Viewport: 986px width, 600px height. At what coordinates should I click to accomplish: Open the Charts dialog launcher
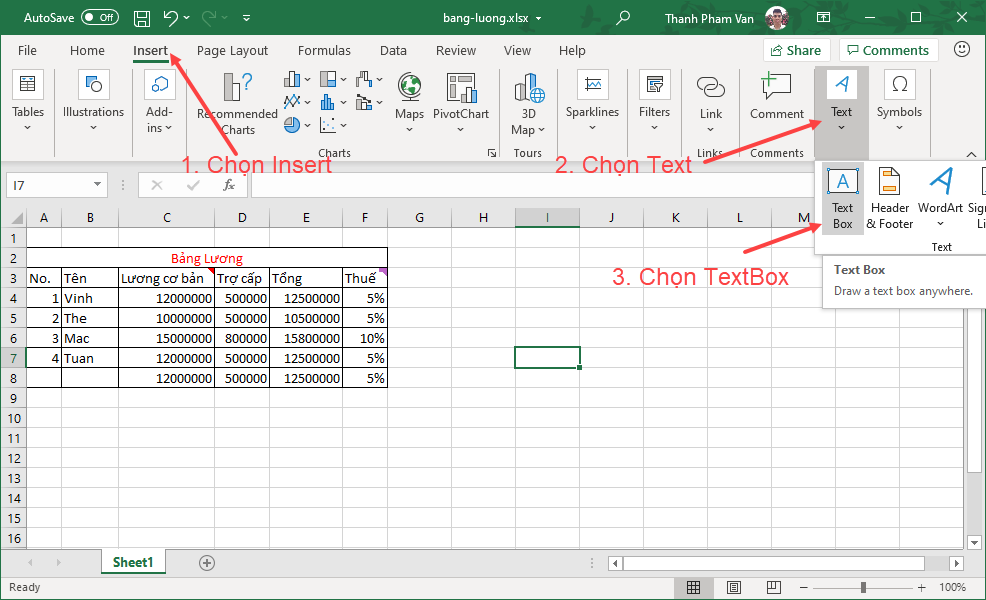click(492, 153)
